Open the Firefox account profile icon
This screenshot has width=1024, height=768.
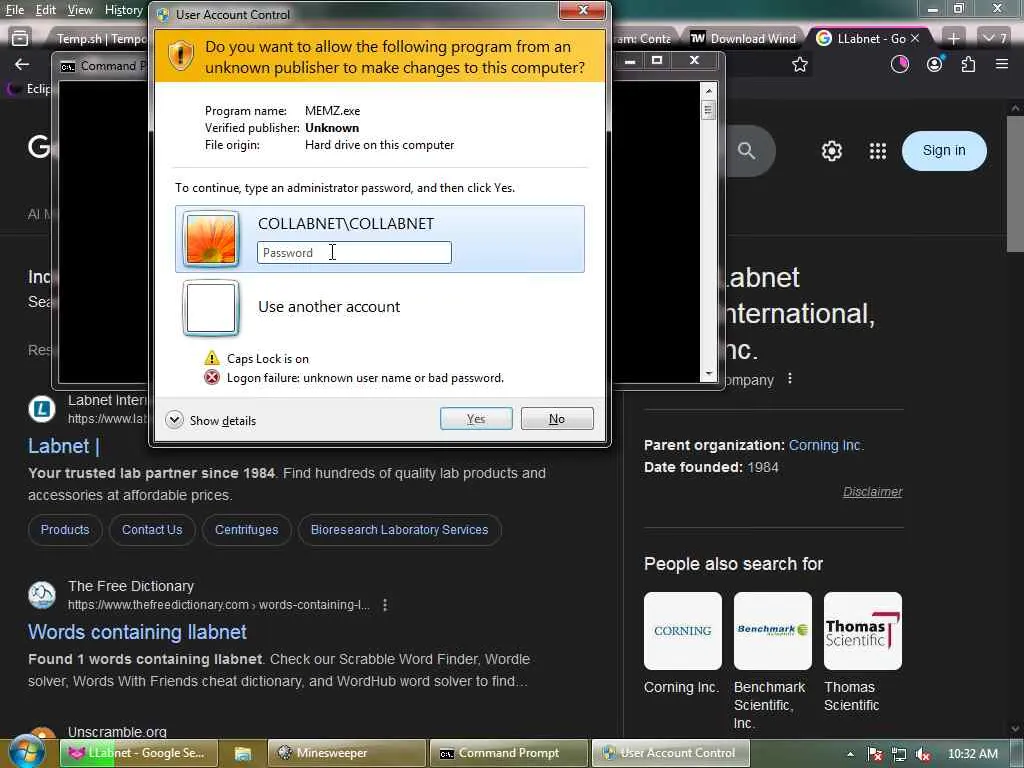[935, 64]
